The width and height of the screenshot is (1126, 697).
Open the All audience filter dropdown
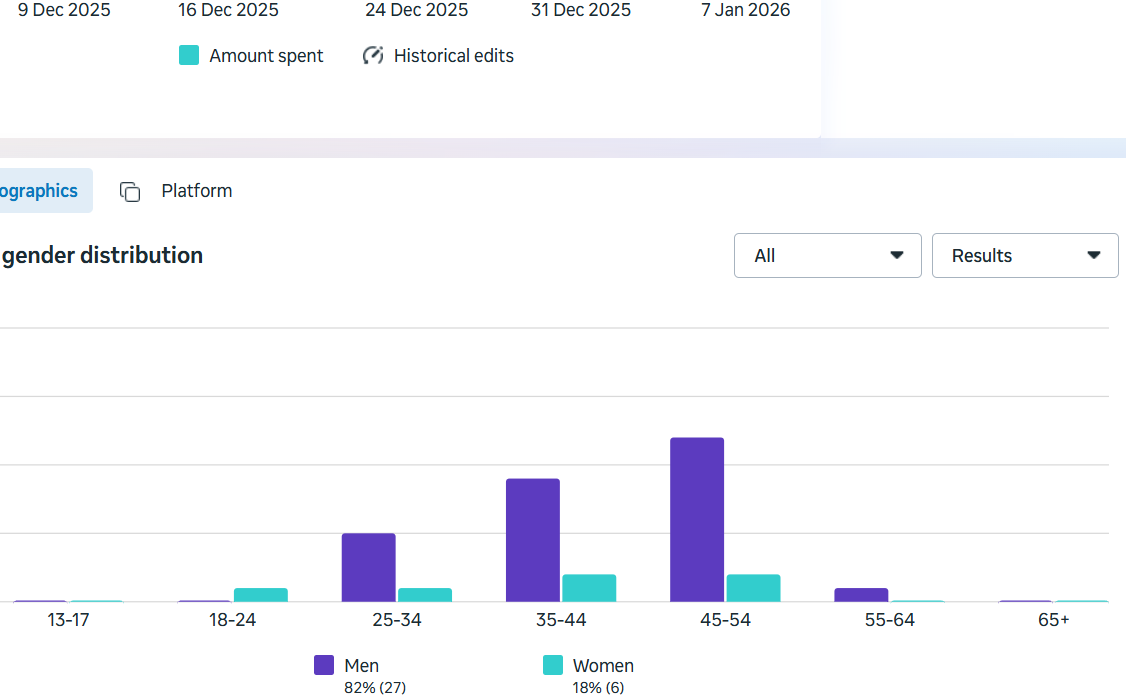827,255
